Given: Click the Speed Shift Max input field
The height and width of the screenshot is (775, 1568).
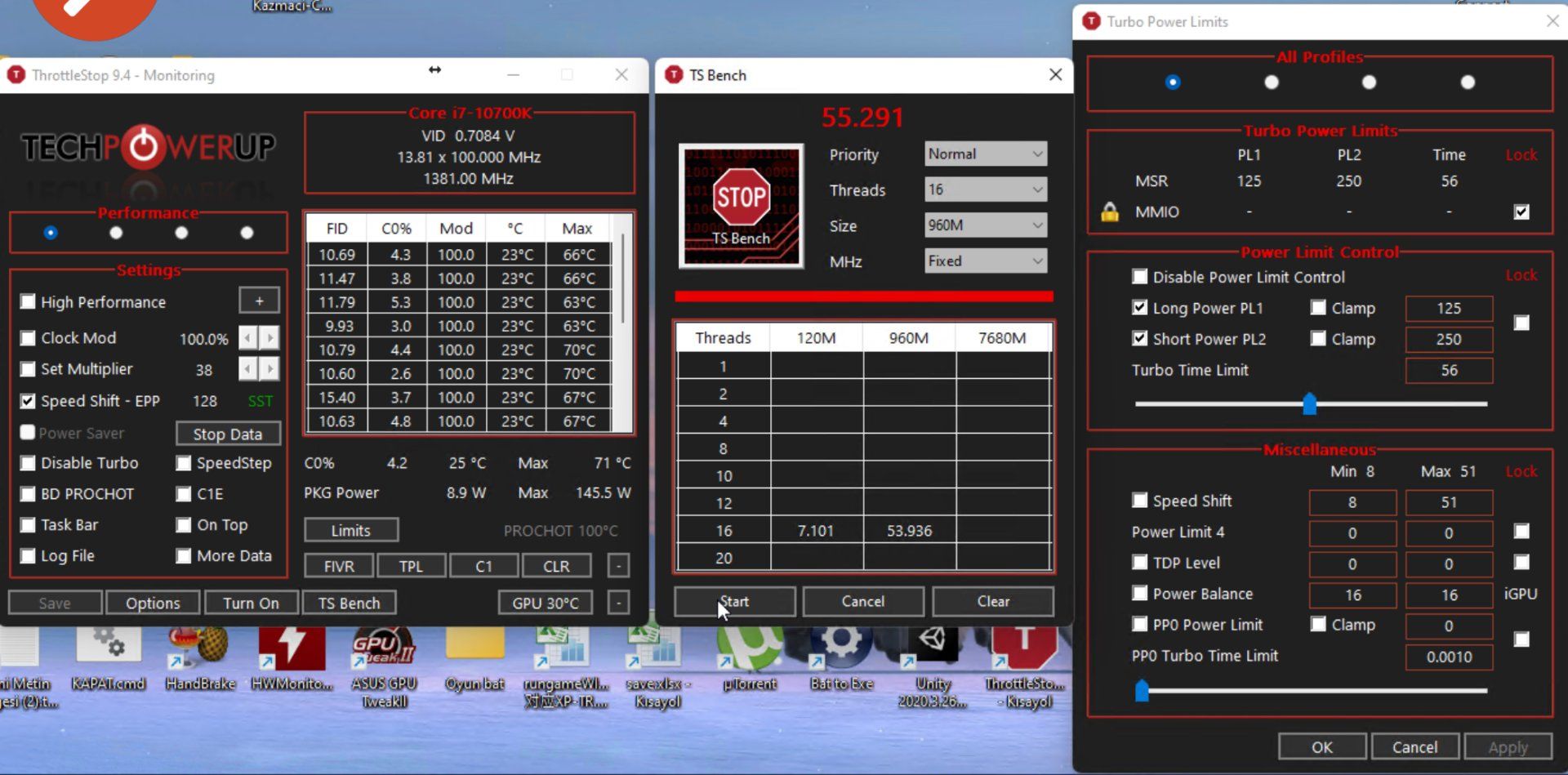Looking at the screenshot, I should (1449, 502).
